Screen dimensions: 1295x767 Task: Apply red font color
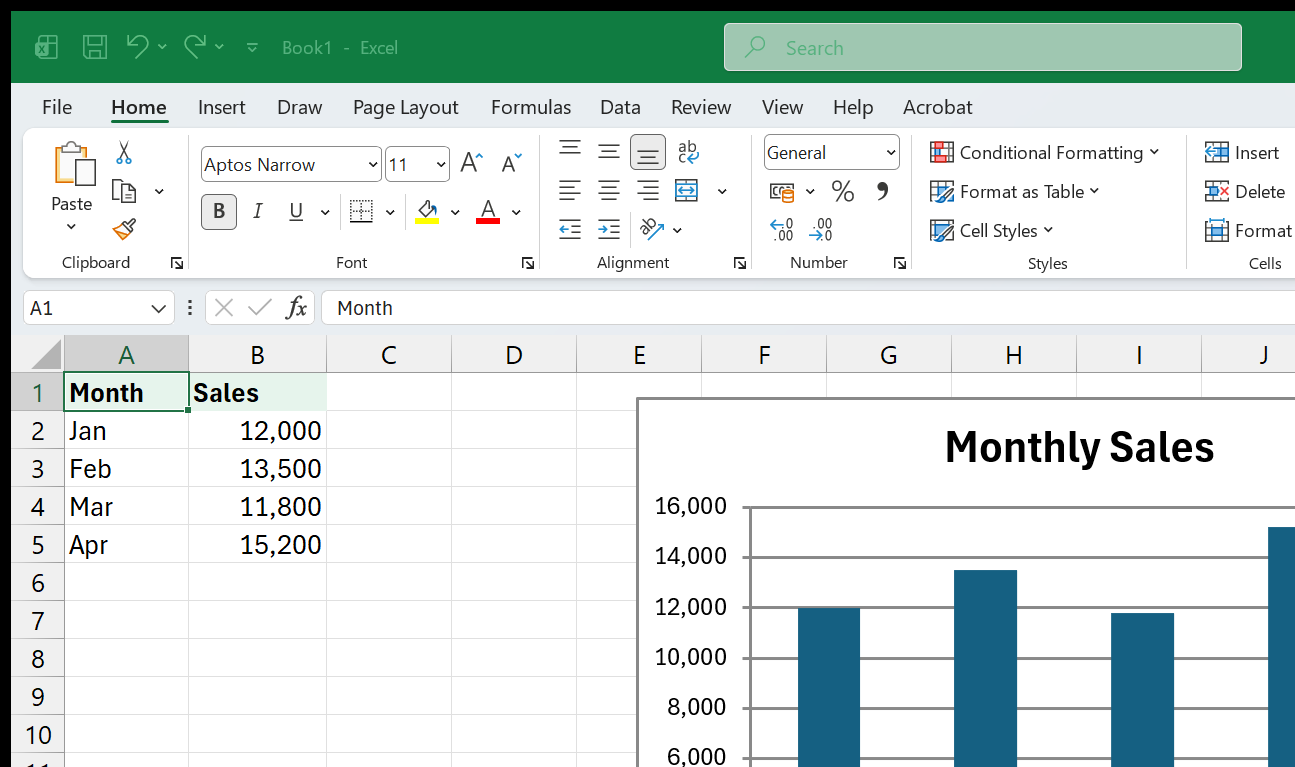click(x=488, y=211)
